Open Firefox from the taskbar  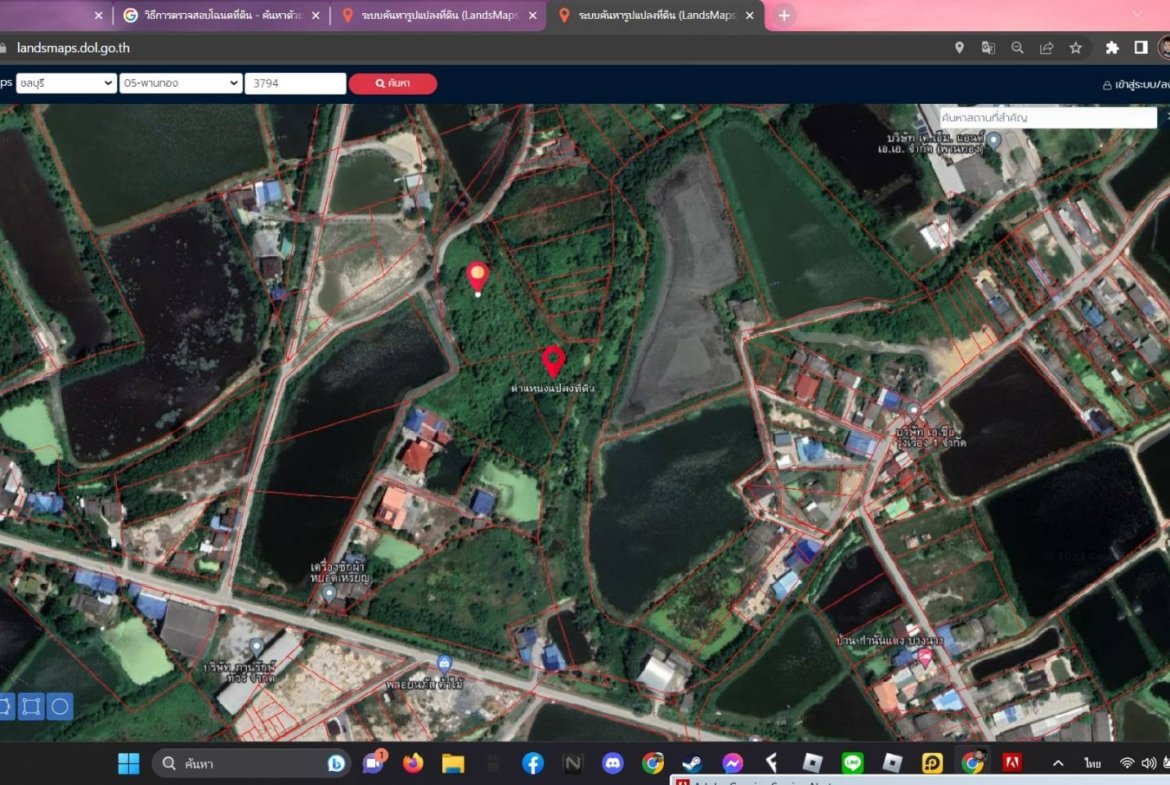[413, 763]
